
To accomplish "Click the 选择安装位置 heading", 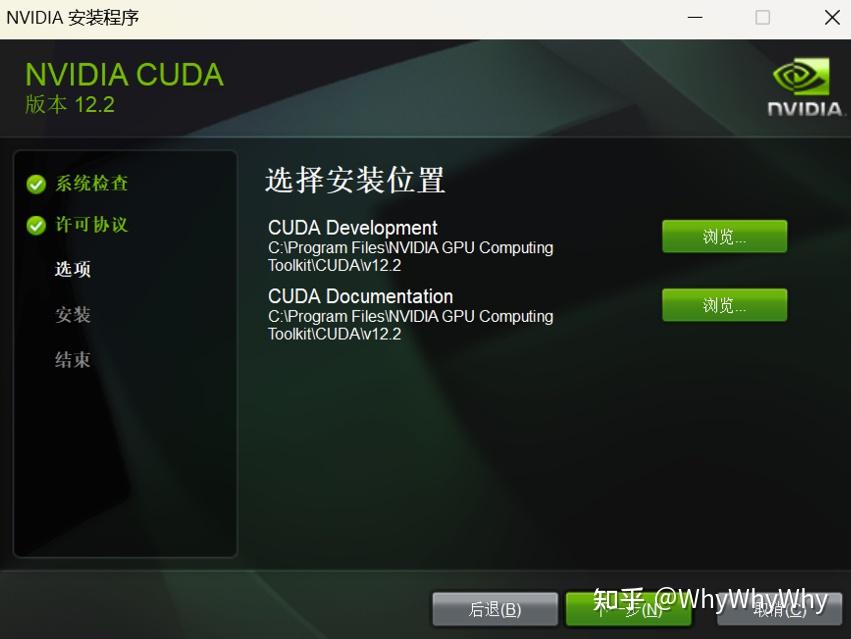I will point(355,180).
